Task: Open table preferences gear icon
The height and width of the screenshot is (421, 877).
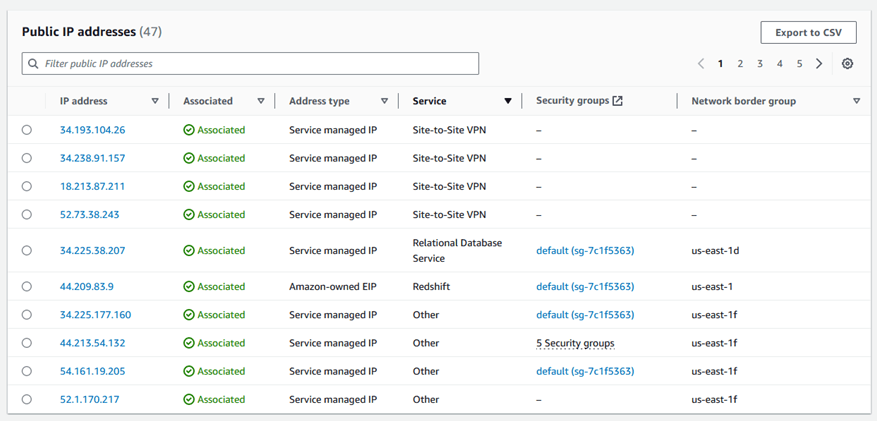Action: pyautogui.click(x=847, y=64)
